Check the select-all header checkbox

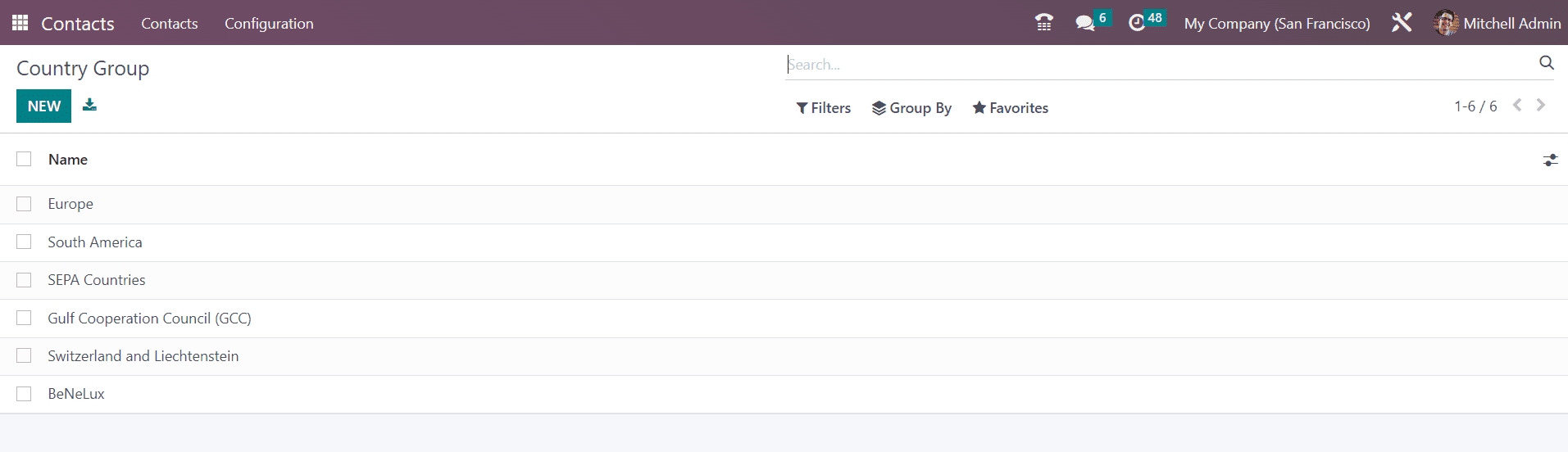pyautogui.click(x=24, y=160)
